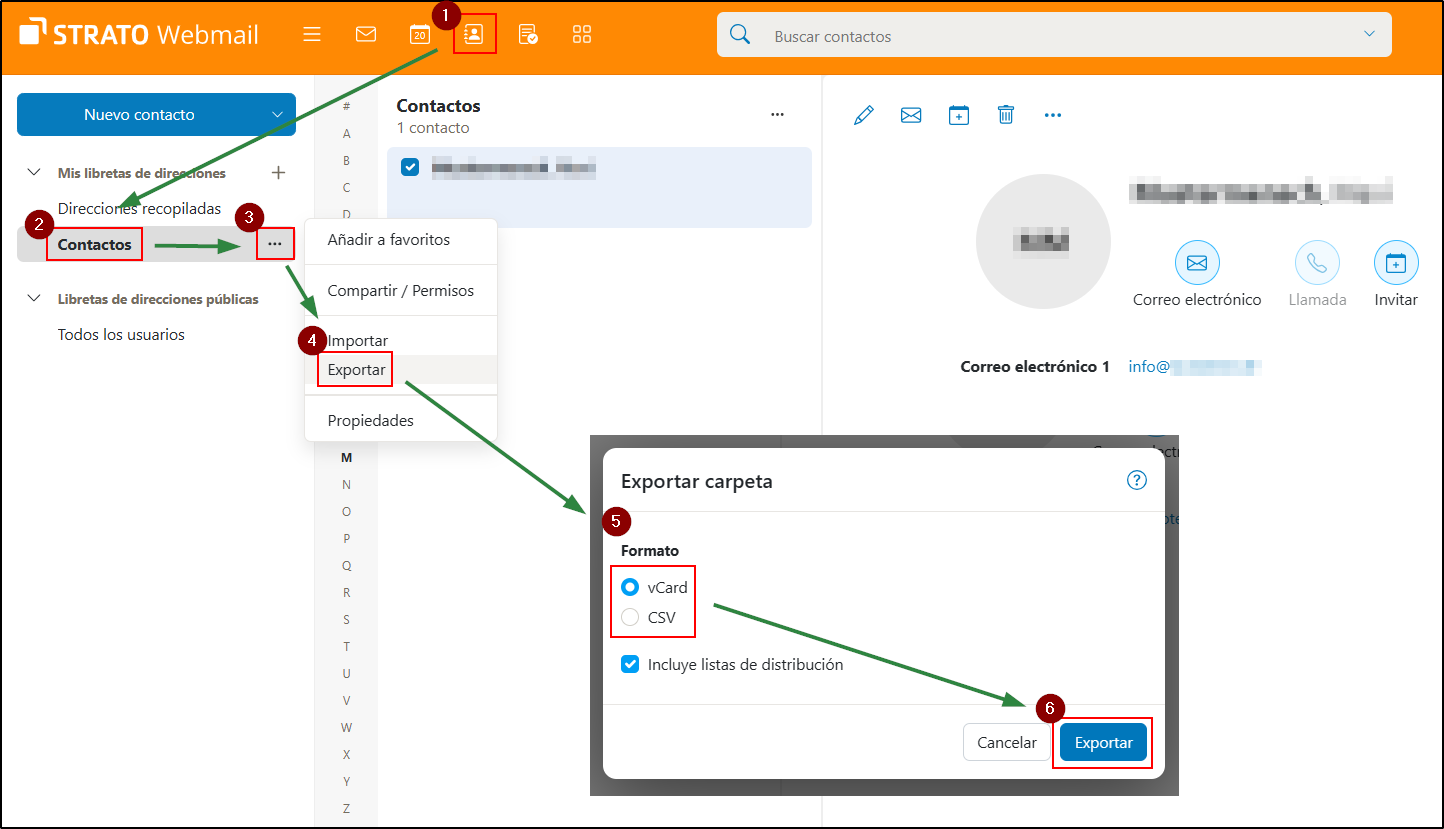
Task: Open the Mail icon in top bar
Action: pos(366,35)
